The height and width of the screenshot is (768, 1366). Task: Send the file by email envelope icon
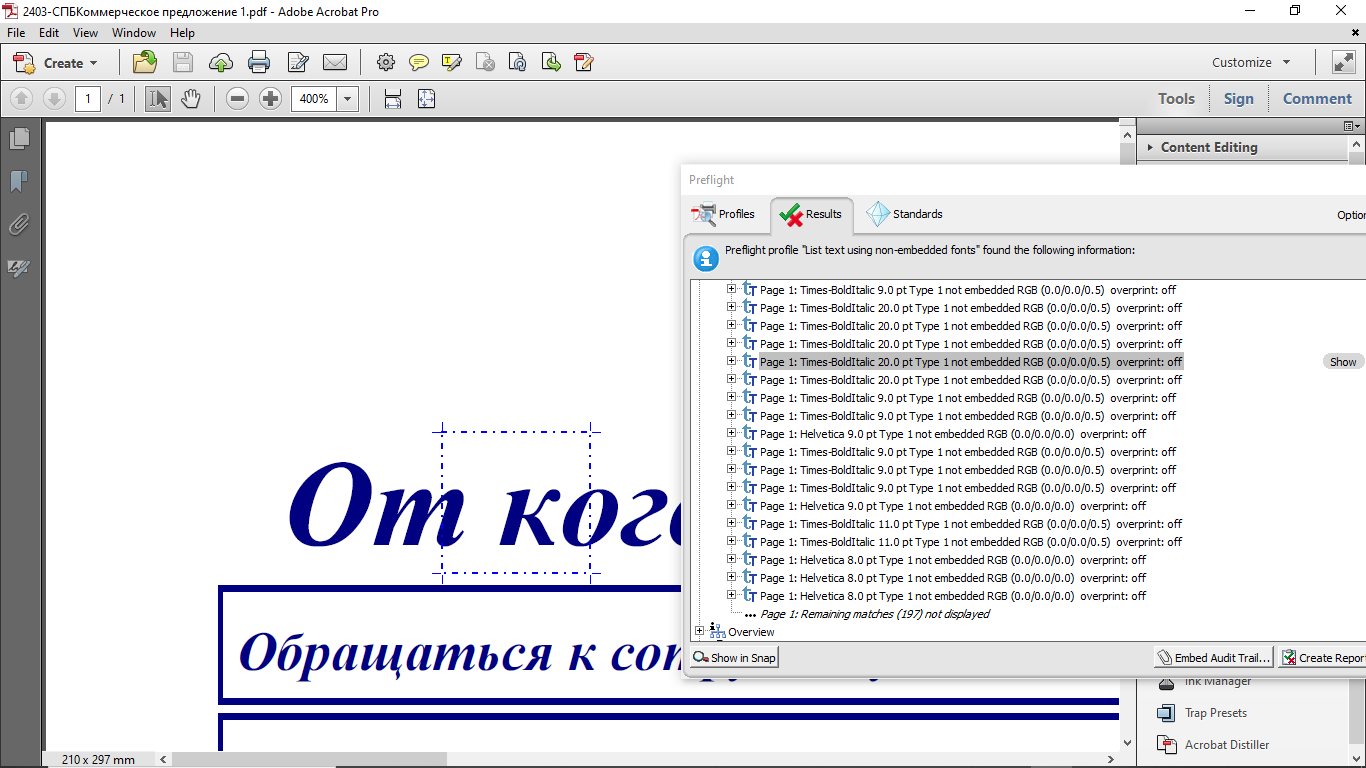click(335, 63)
